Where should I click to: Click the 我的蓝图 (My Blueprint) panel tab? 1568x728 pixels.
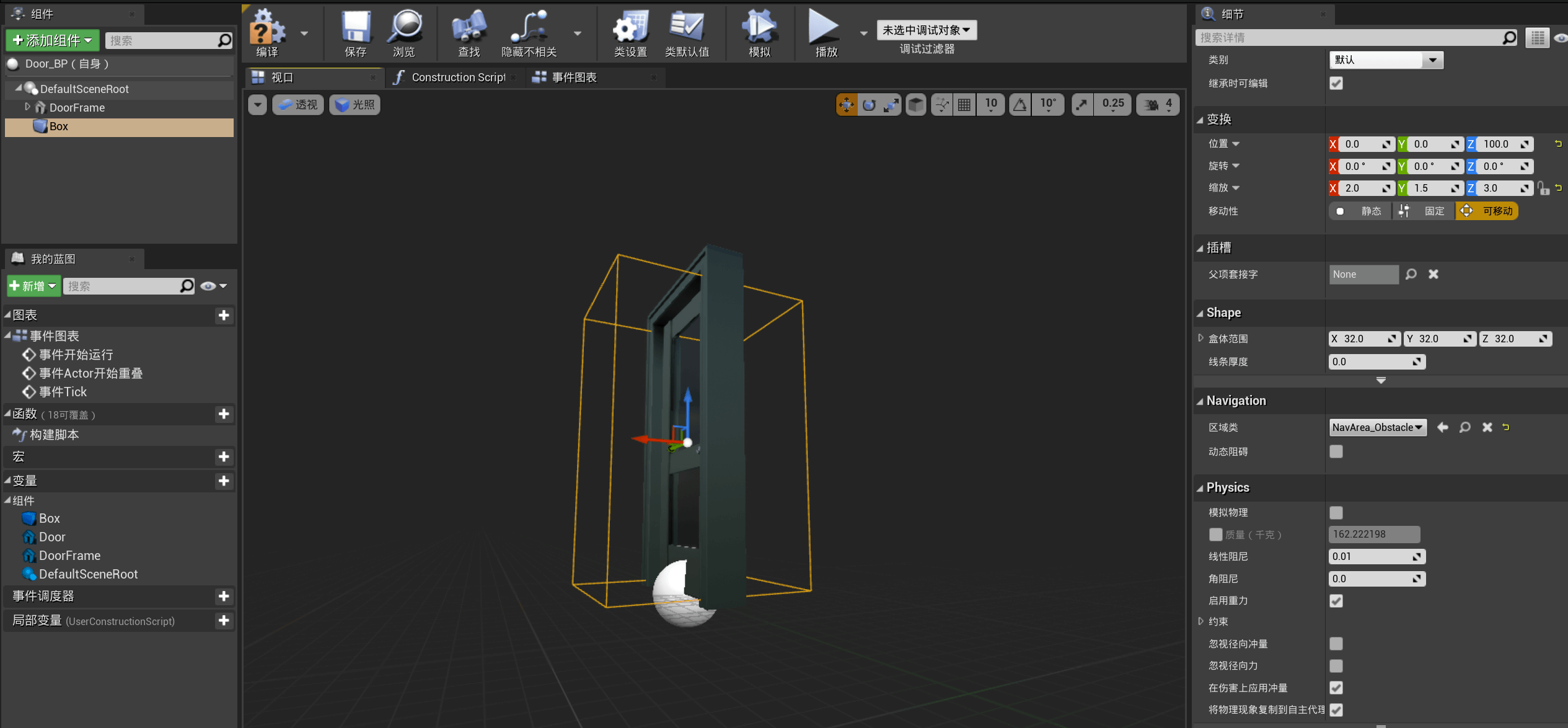point(73,259)
